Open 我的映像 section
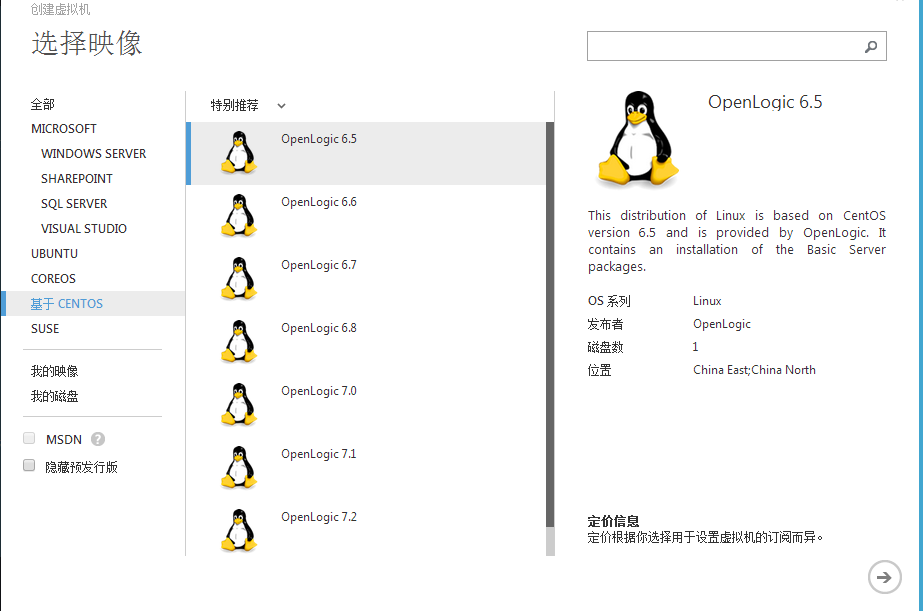Image resolution: width=923 pixels, height=611 pixels. [x=54, y=371]
